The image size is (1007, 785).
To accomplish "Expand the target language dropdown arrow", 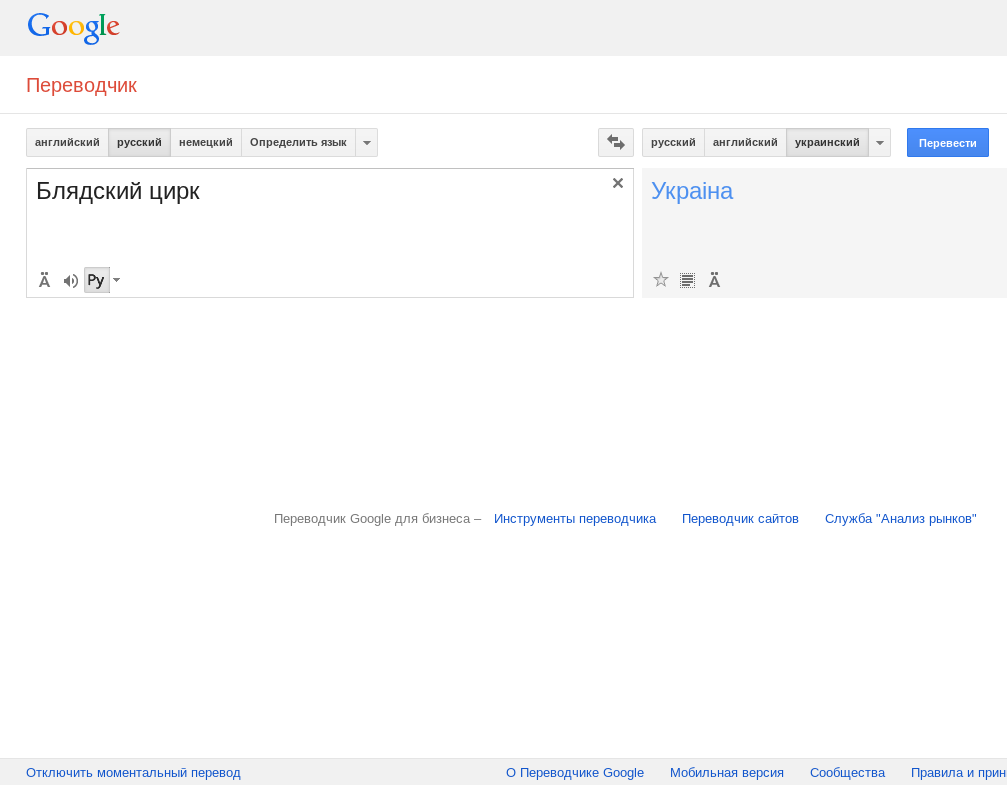I will pyautogui.click(x=880, y=143).
